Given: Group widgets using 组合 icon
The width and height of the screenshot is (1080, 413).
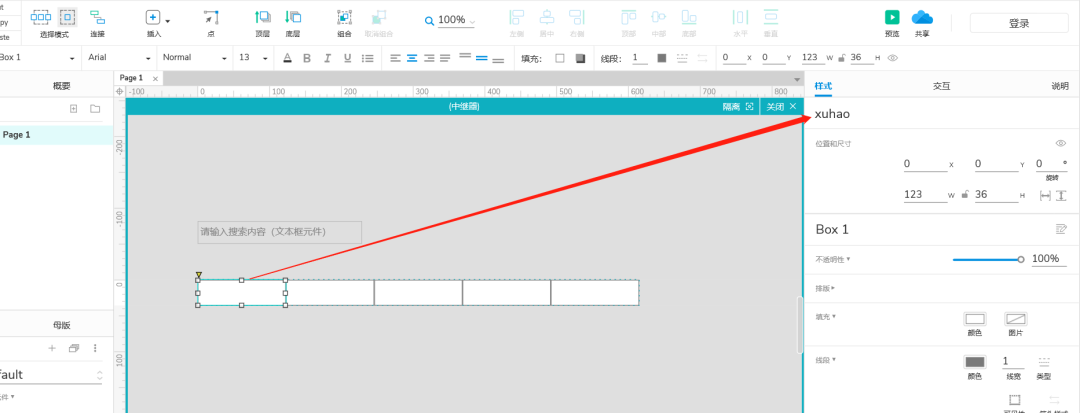Looking at the screenshot, I should coord(344,18).
